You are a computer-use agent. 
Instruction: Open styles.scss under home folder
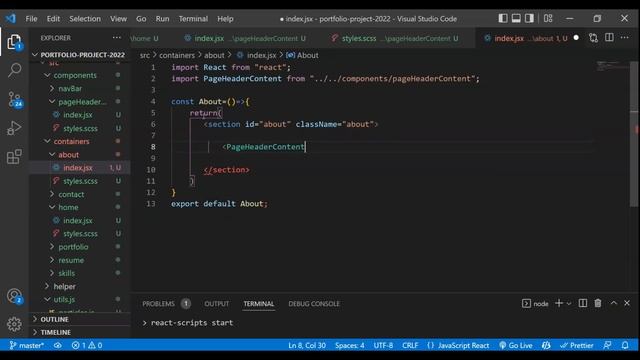80,233
